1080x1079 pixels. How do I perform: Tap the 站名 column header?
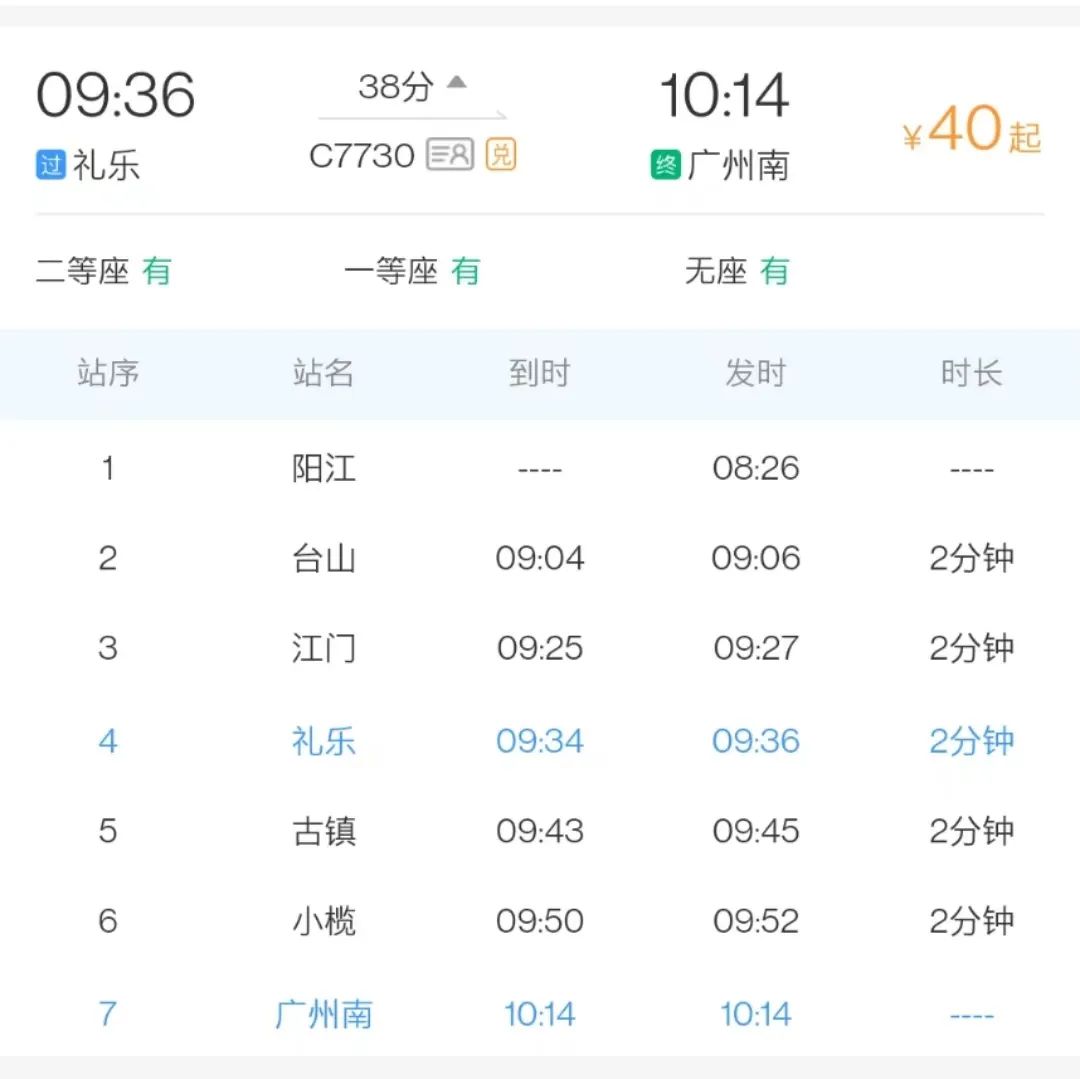click(x=324, y=373)
